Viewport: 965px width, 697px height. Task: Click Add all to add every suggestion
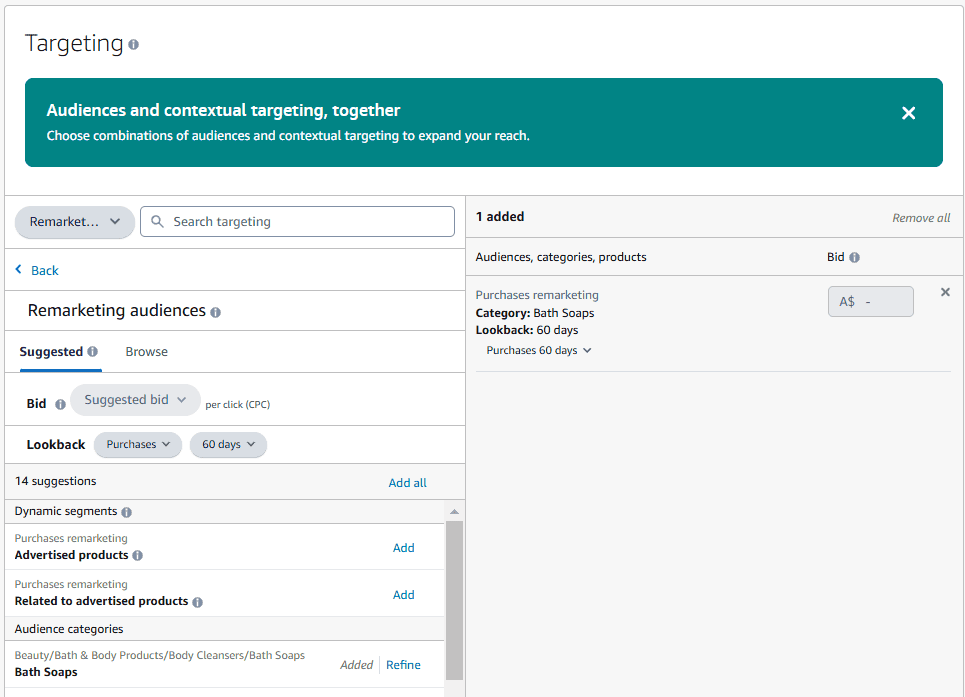click(407, 482)
